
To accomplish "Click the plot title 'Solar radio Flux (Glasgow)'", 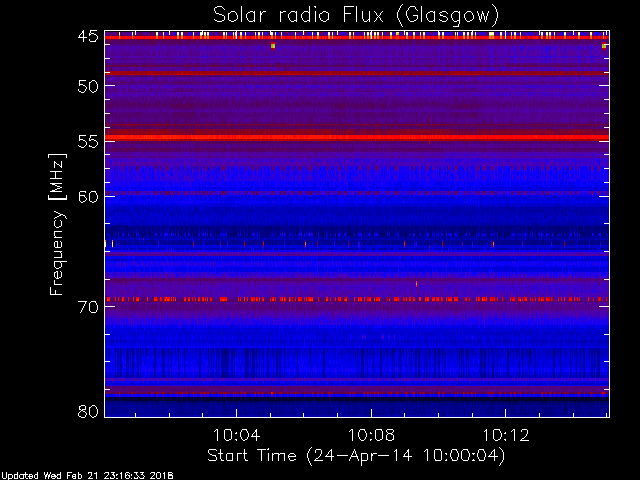I will (356, 15).
